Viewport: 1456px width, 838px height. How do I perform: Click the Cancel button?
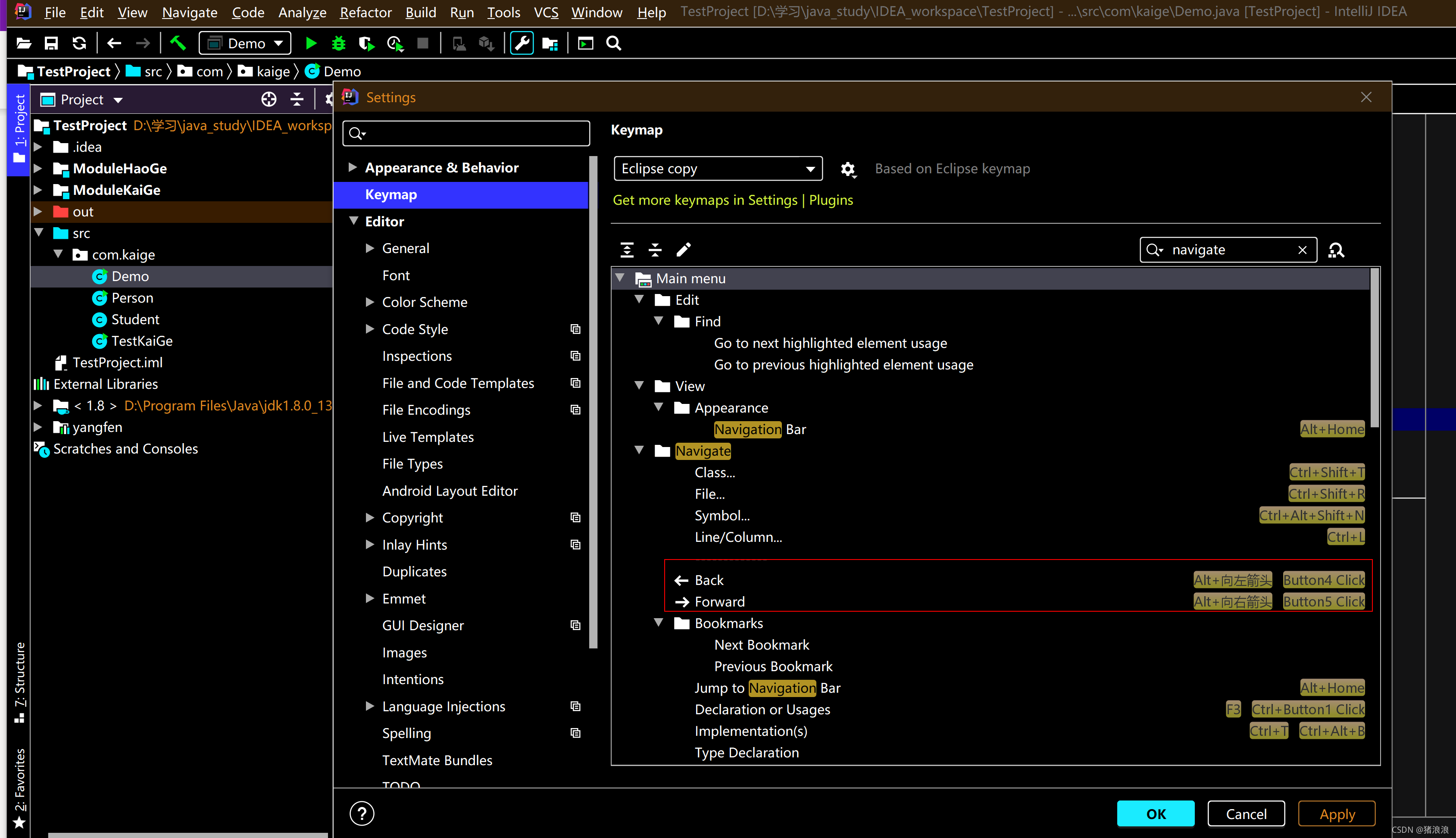click(x=1246, y=814)
